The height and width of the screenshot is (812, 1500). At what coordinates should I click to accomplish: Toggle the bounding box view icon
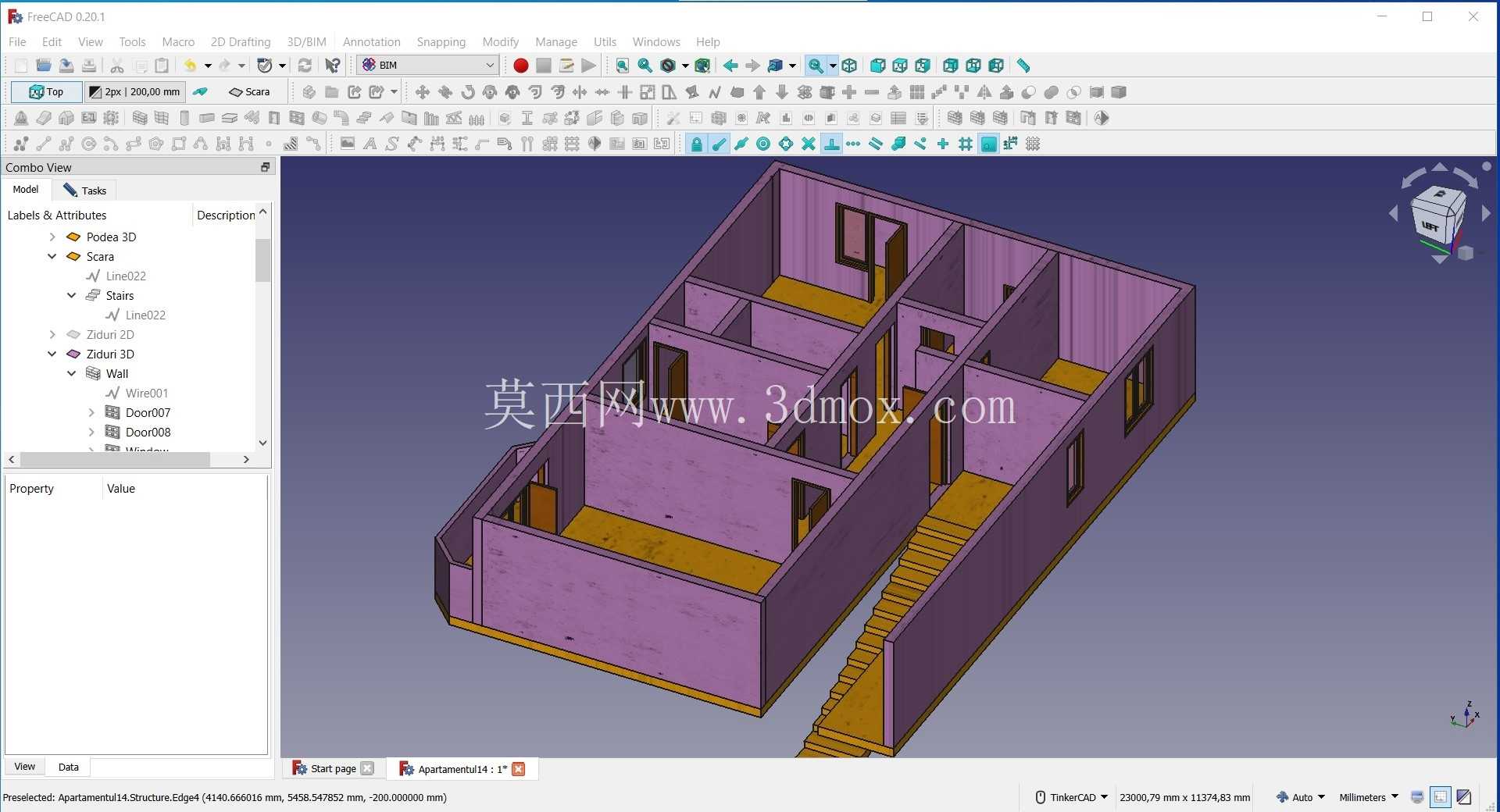click(702, 66)
